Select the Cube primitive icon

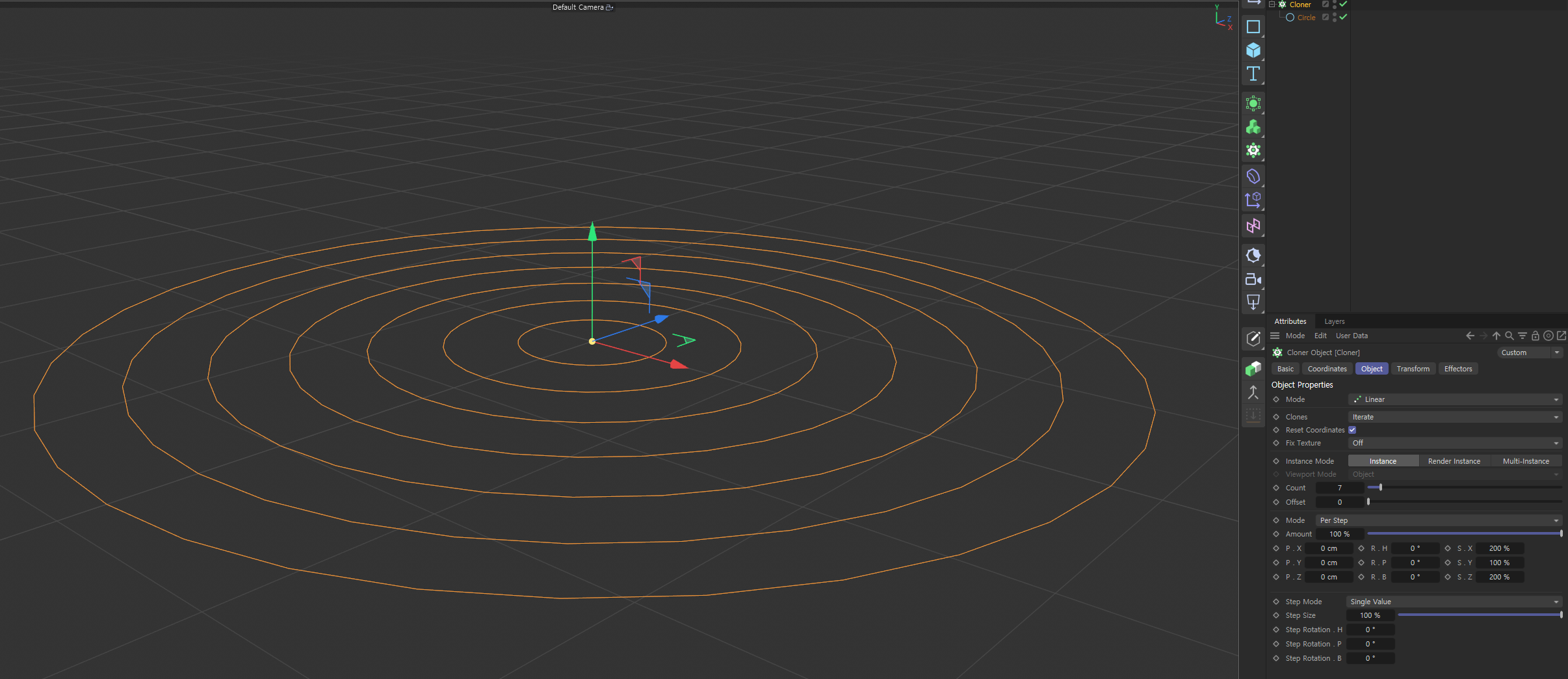[1253, 50]
